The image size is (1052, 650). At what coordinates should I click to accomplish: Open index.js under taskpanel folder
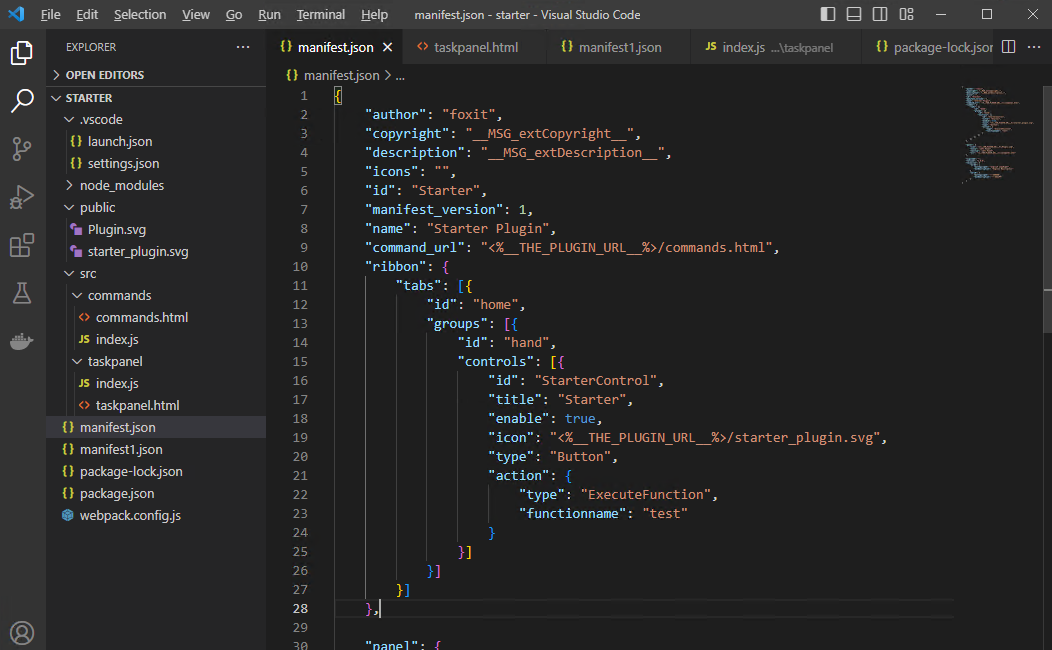[117, 384]
